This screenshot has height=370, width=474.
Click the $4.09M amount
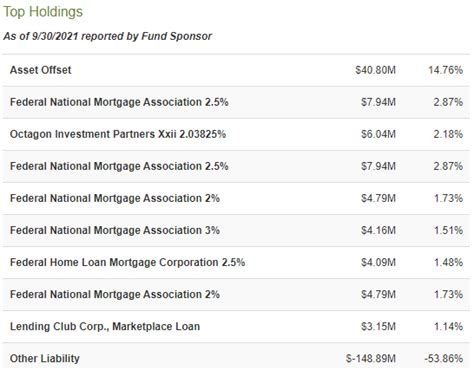[378, 262]
